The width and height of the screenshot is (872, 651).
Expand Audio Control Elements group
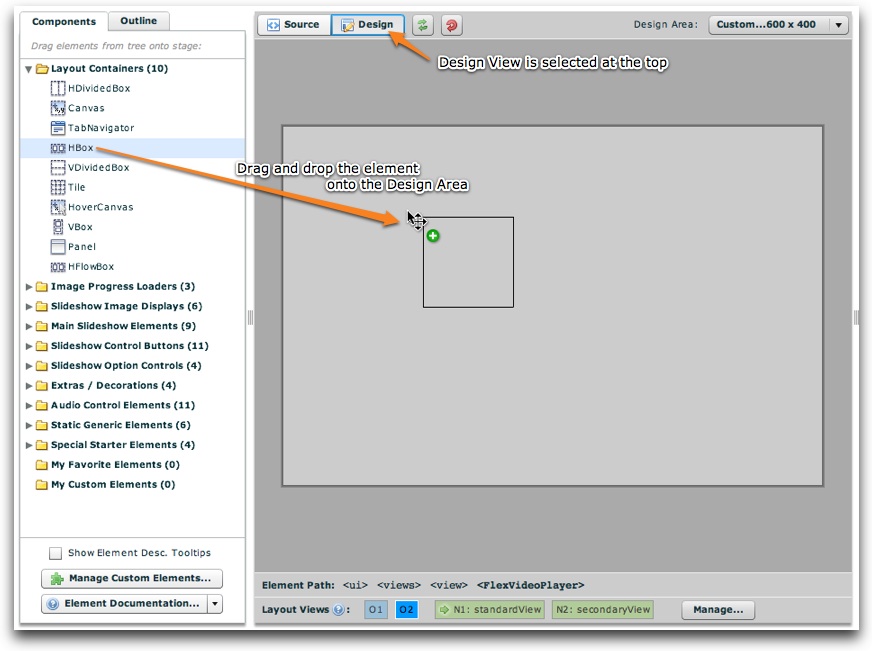pos(29,405)
